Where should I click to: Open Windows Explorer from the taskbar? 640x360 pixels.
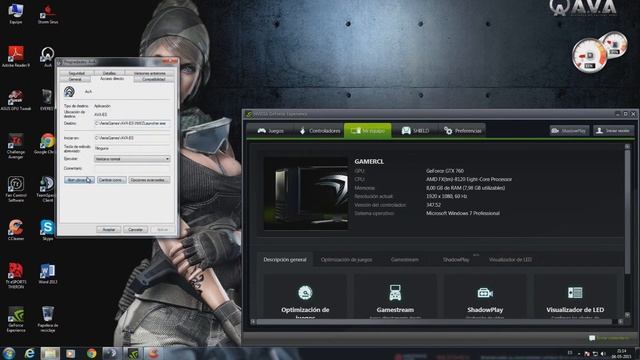pos(50,353)
